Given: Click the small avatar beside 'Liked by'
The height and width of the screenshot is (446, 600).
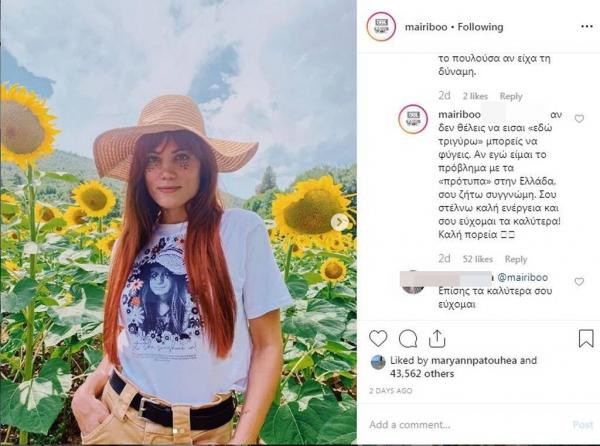Looking at the screenshot, I should 378,362.
